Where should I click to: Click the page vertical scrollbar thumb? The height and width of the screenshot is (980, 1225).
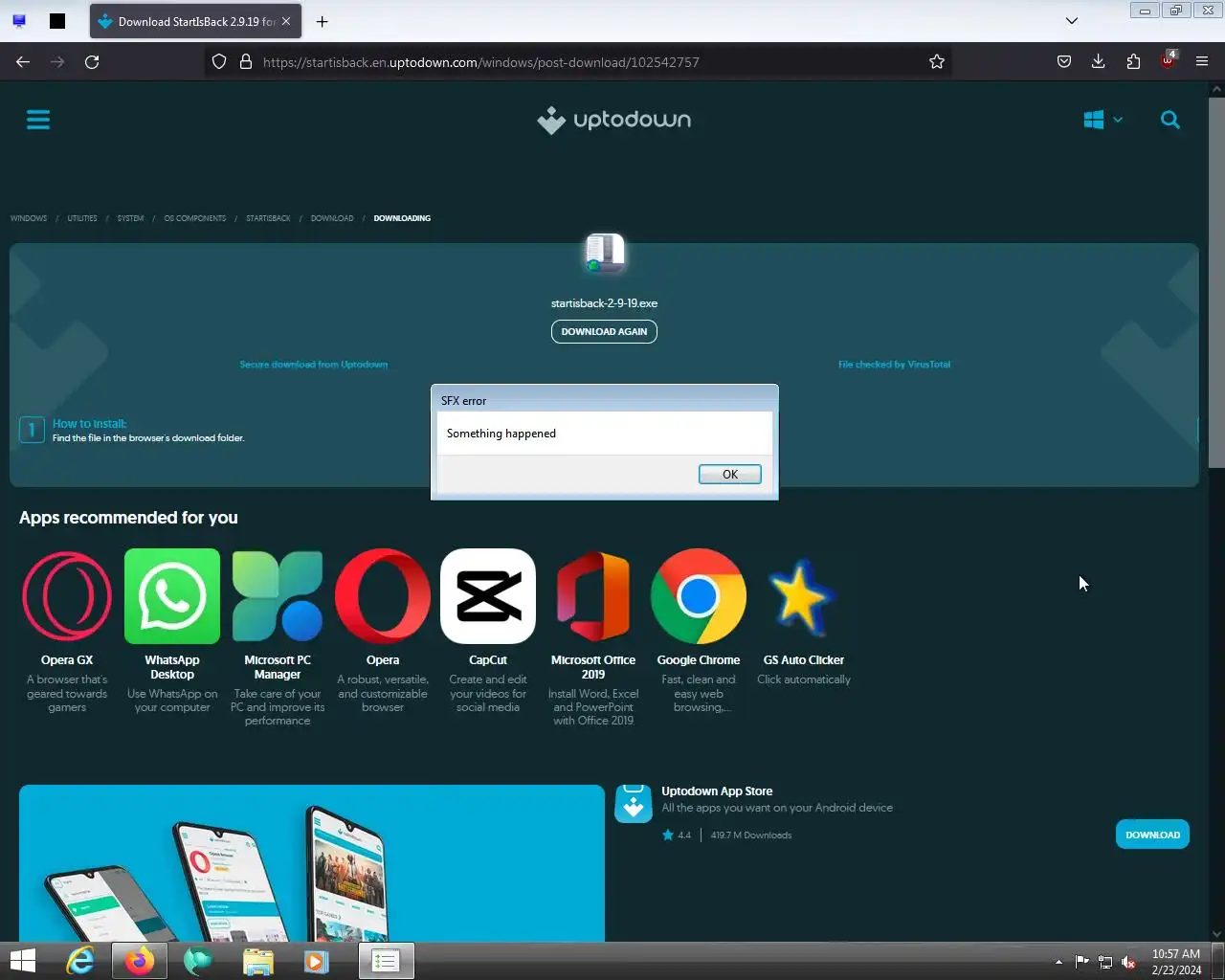pyautogui.click(x=1216, y=283)
